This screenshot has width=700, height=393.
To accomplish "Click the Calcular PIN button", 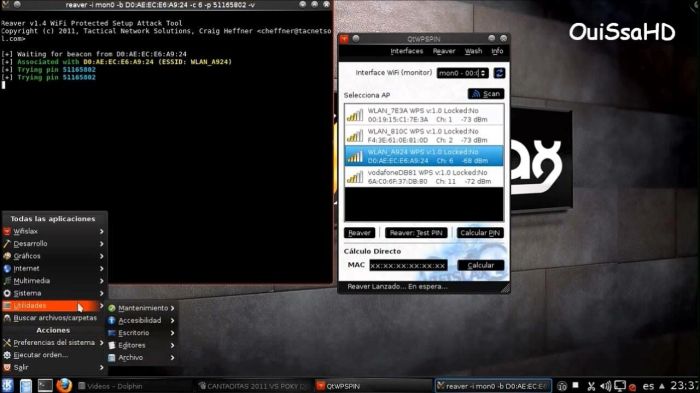I will (x=480, y=233).
